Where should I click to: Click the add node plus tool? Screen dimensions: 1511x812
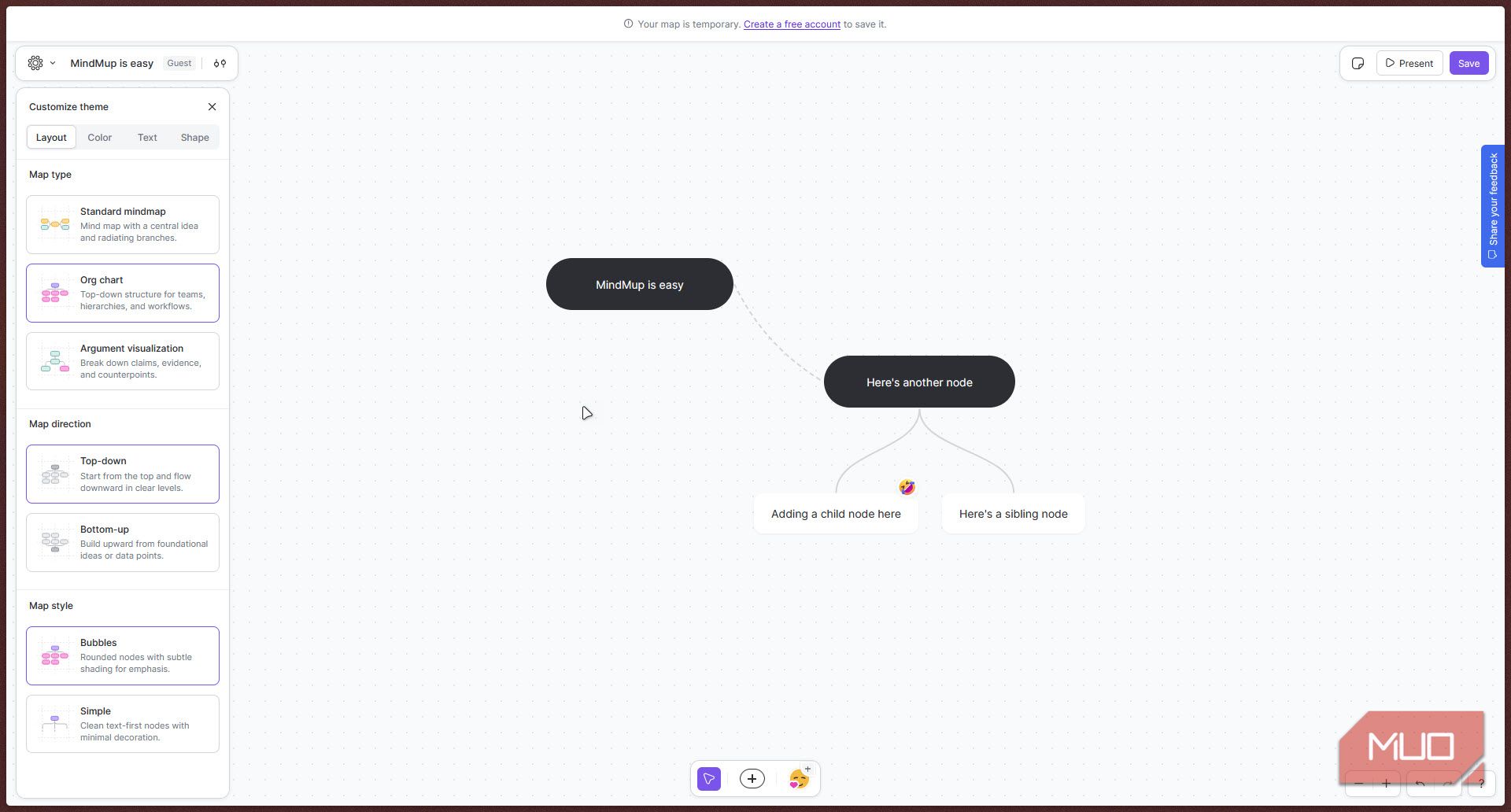point(752,779)
